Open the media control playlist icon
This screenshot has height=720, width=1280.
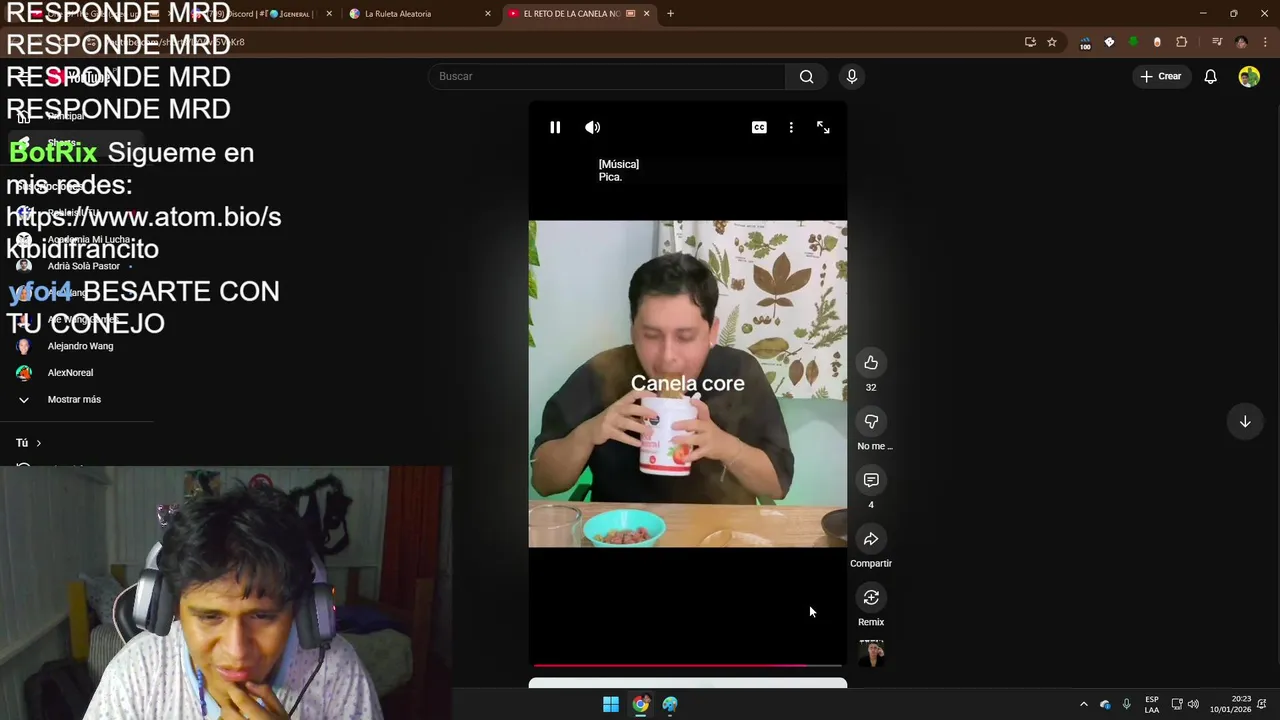[1217, 42]
